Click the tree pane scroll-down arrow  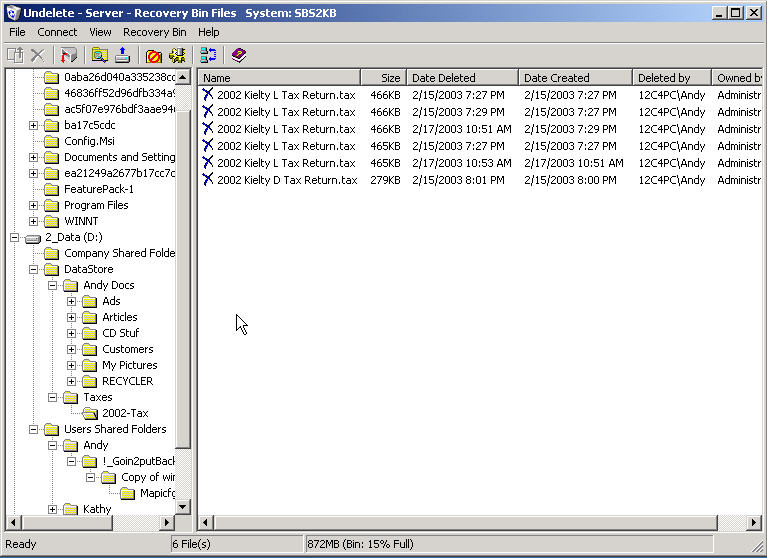[x=183, y=507]
